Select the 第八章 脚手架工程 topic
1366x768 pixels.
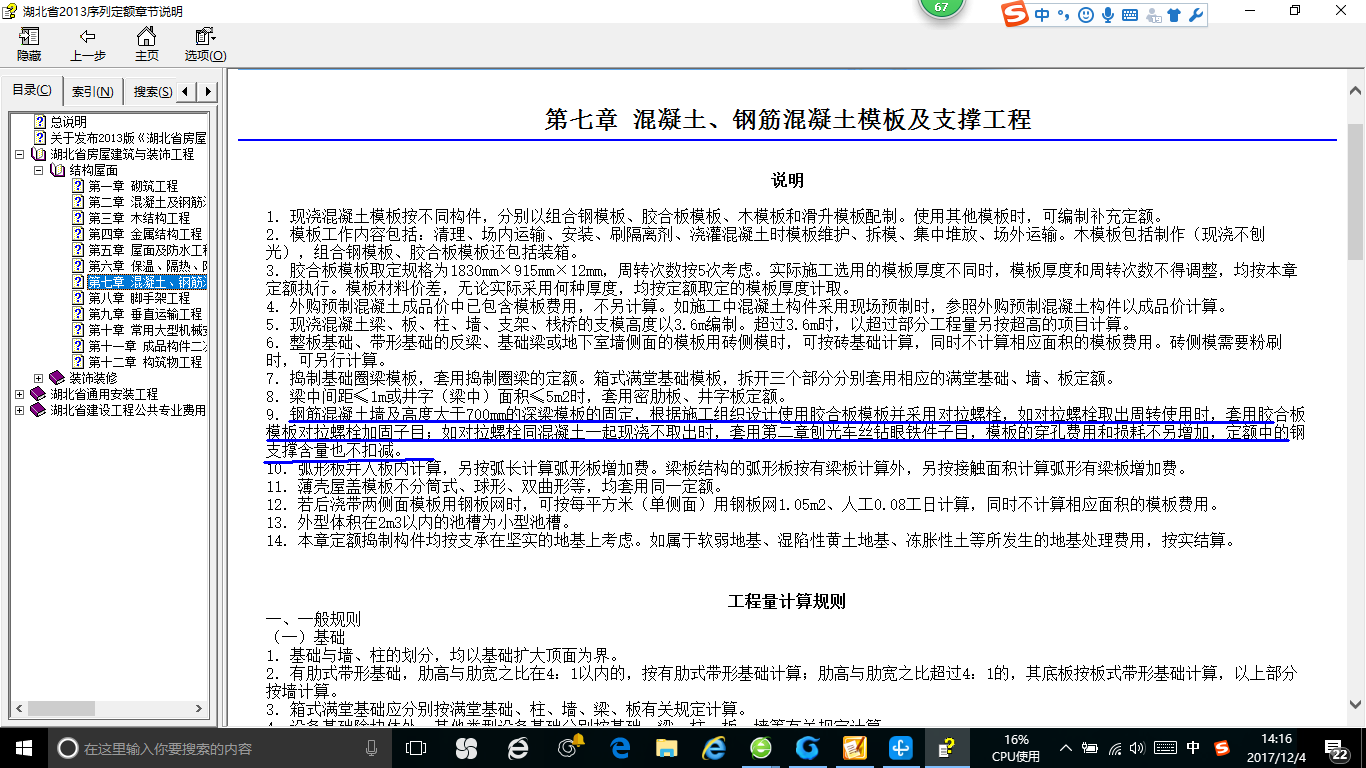pos(138,298)
